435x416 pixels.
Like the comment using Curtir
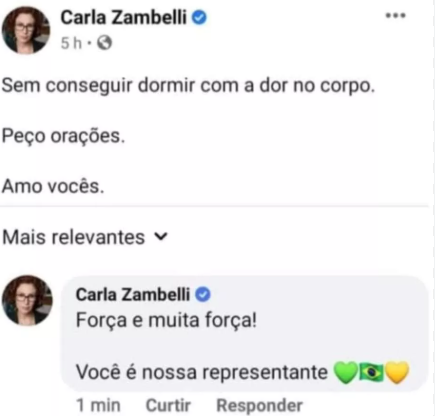(168, 405)
